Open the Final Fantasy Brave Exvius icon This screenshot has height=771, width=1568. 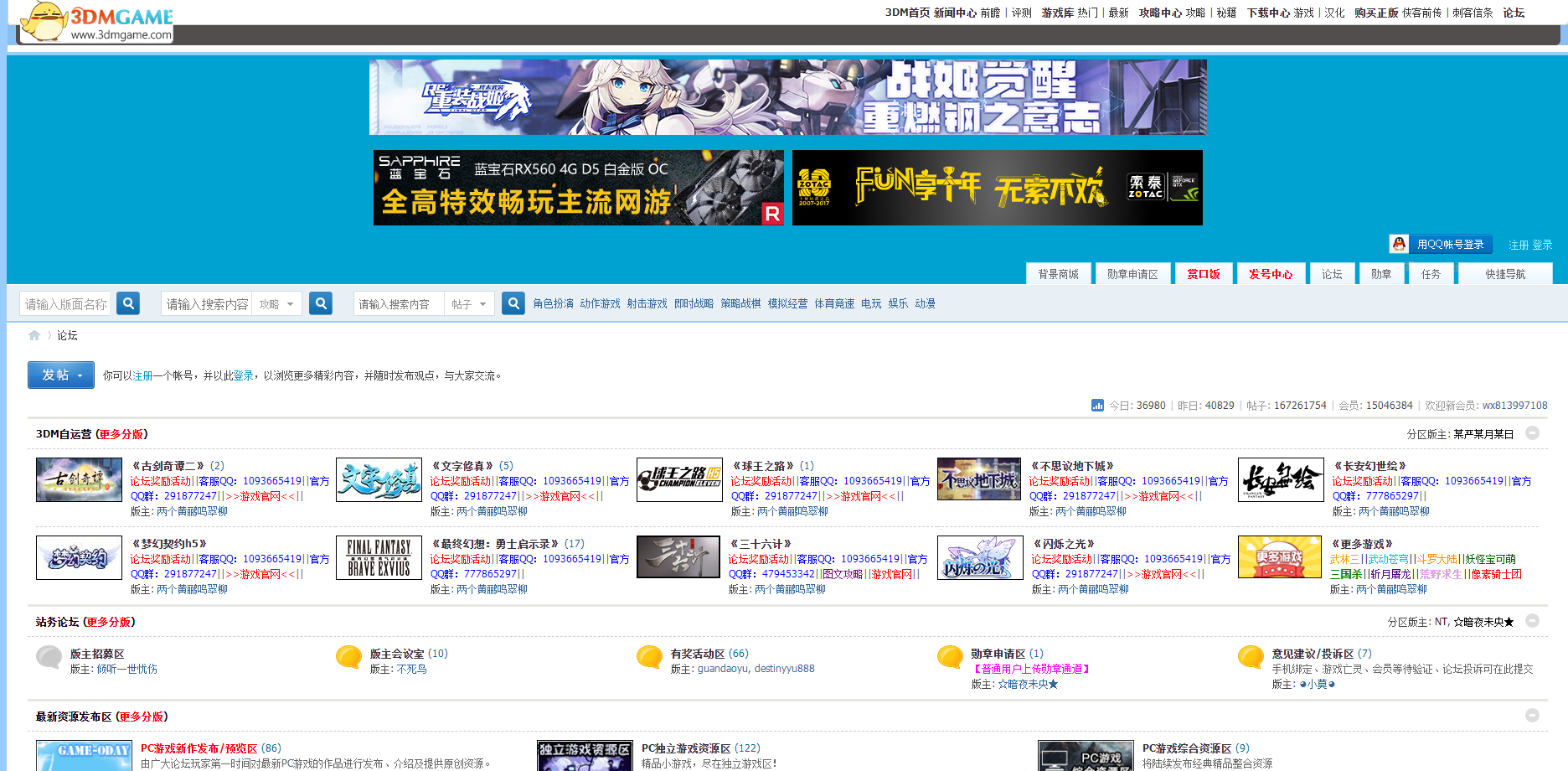(x=379, y=558)
